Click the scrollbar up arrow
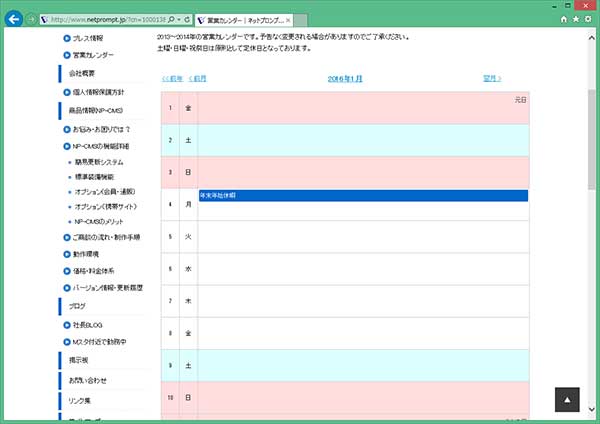 (x=592, y=38)
